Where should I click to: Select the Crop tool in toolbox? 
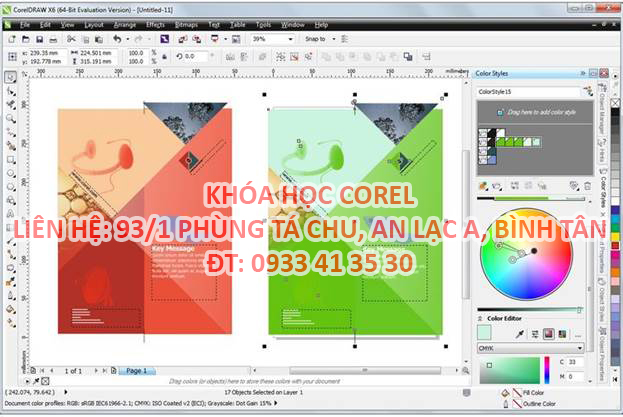(11, 105)
